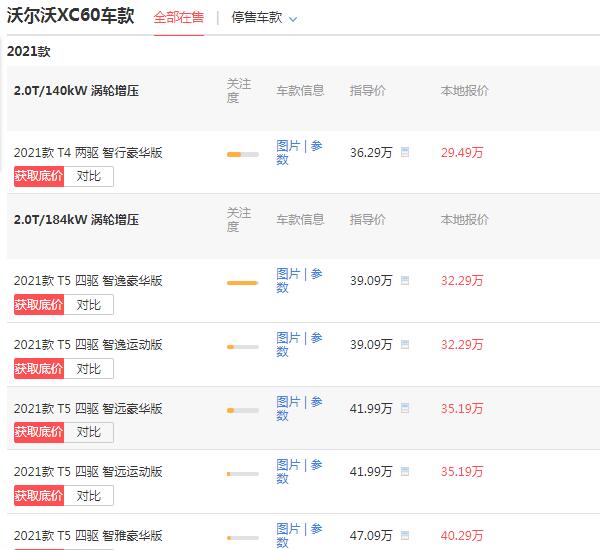Click local price 35.19万 for 智远运动版
The image size is (600, 550).
coord(462,472)
